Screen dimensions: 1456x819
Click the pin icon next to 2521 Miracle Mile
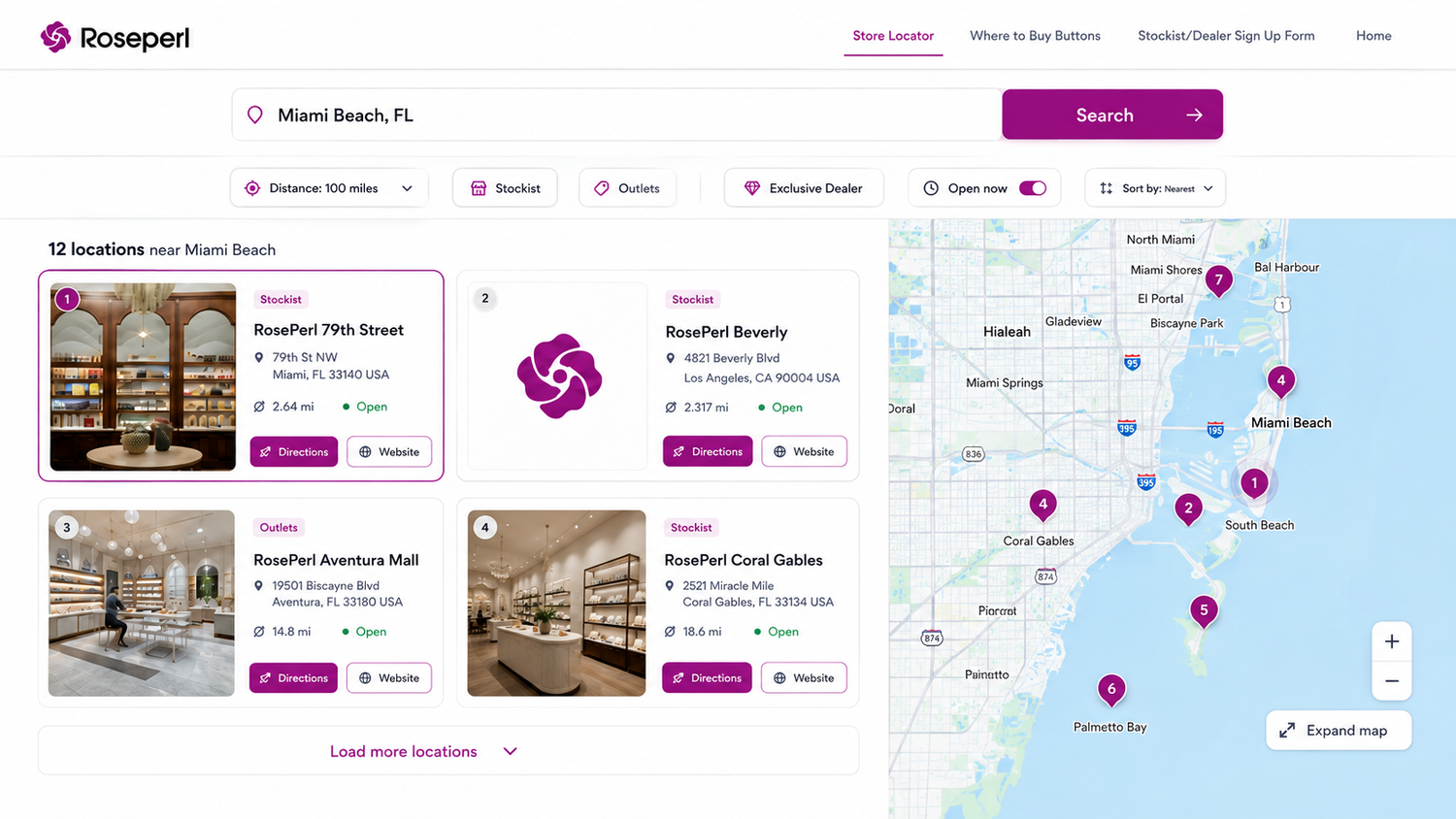670,586
